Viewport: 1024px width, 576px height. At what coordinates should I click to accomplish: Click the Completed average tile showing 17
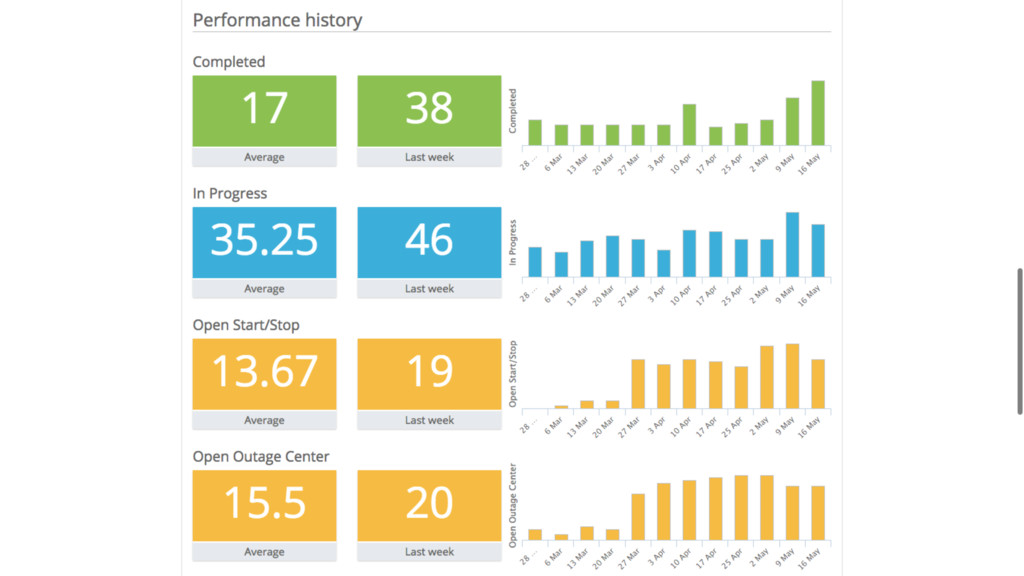tap(264, 111)
